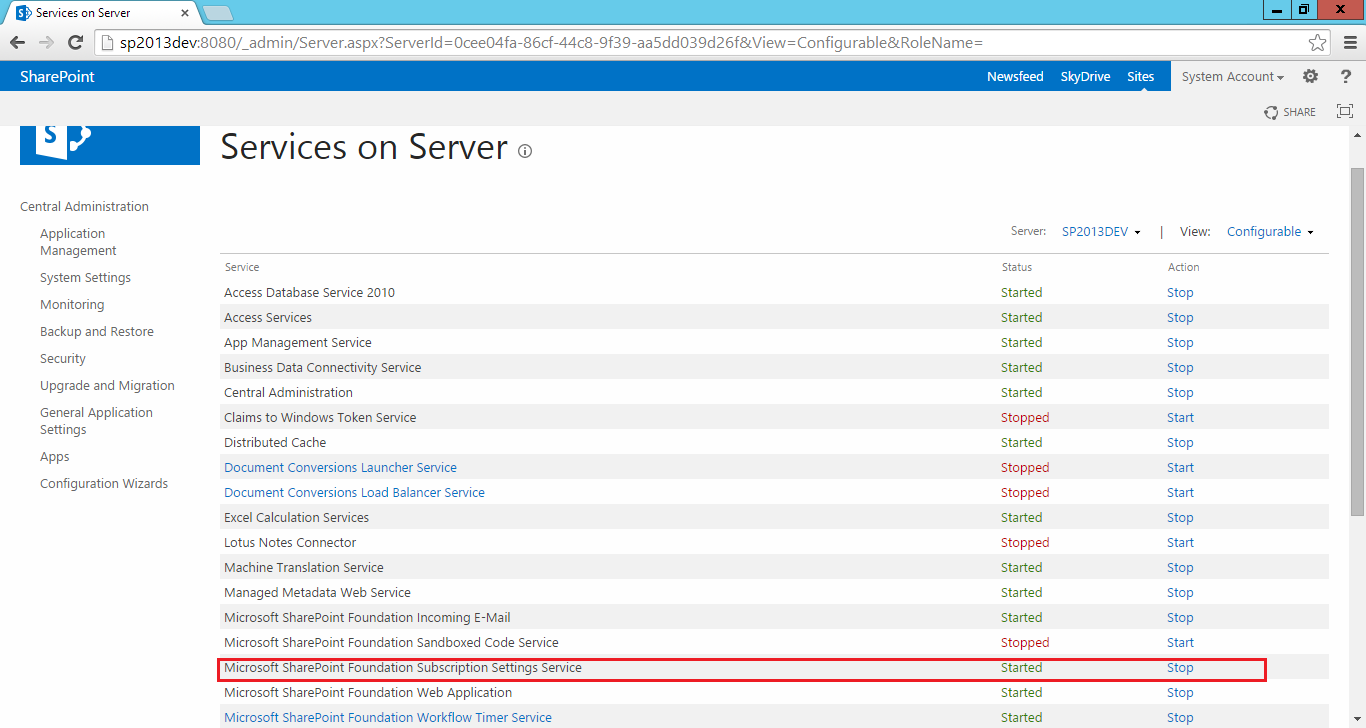Click the SharePoint favicon on the tab
The width and height of the screenshot is (1366, 728).
click(23, 13)
